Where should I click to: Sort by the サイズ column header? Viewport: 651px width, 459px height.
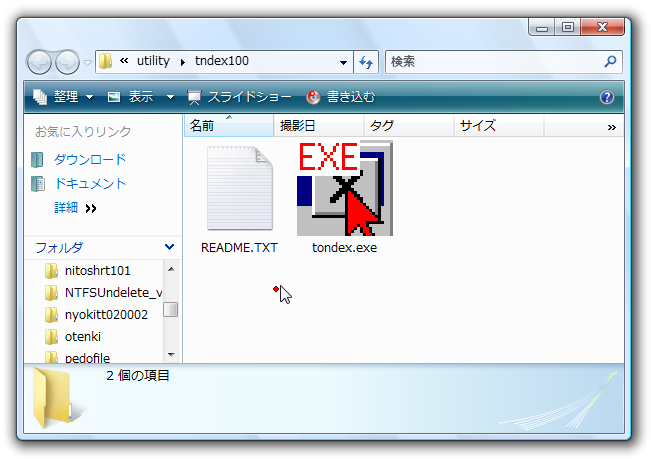(498, 125)
